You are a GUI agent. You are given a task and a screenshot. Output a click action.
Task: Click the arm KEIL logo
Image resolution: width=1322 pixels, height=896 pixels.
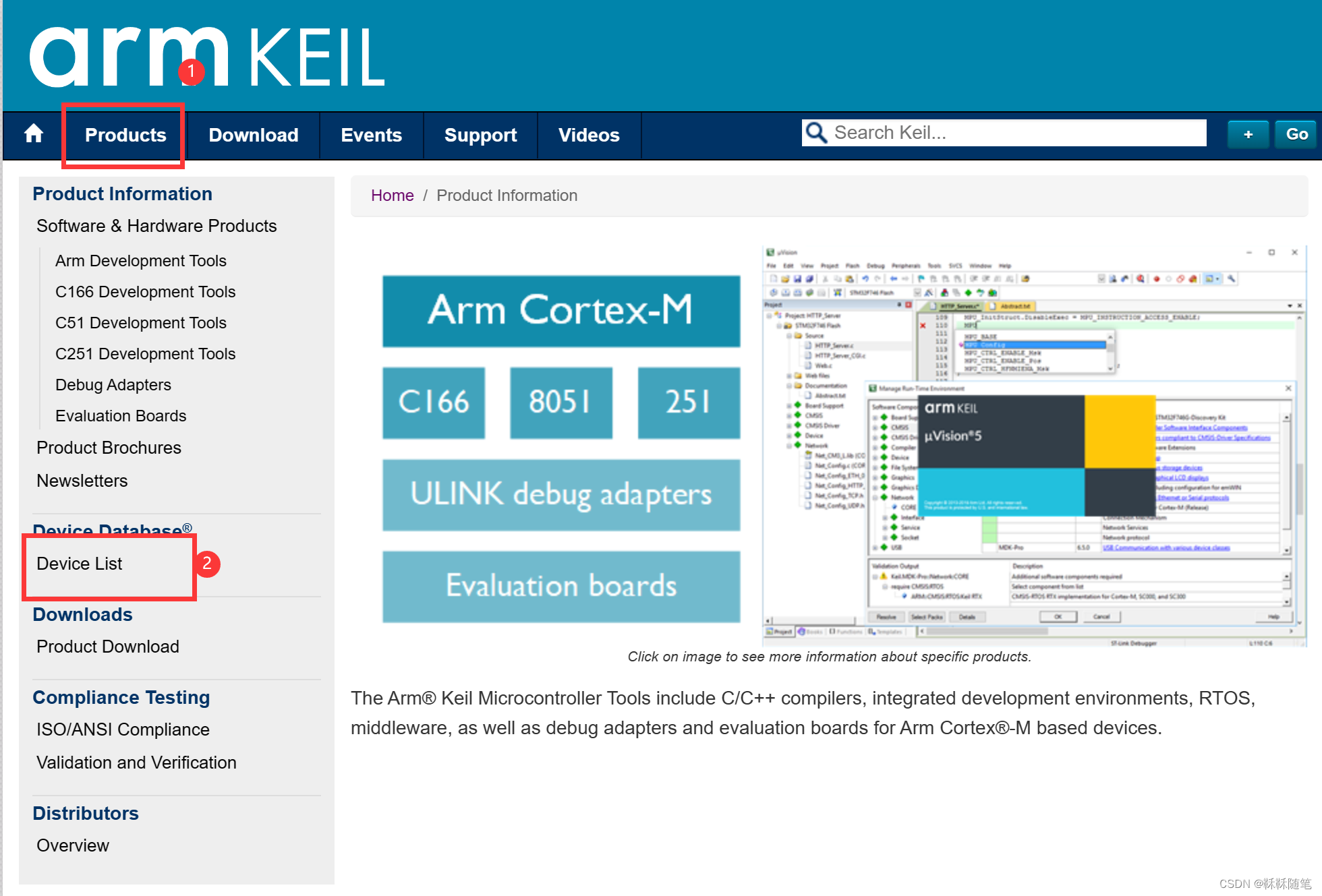pyautogui.click(x=202, y=54)
